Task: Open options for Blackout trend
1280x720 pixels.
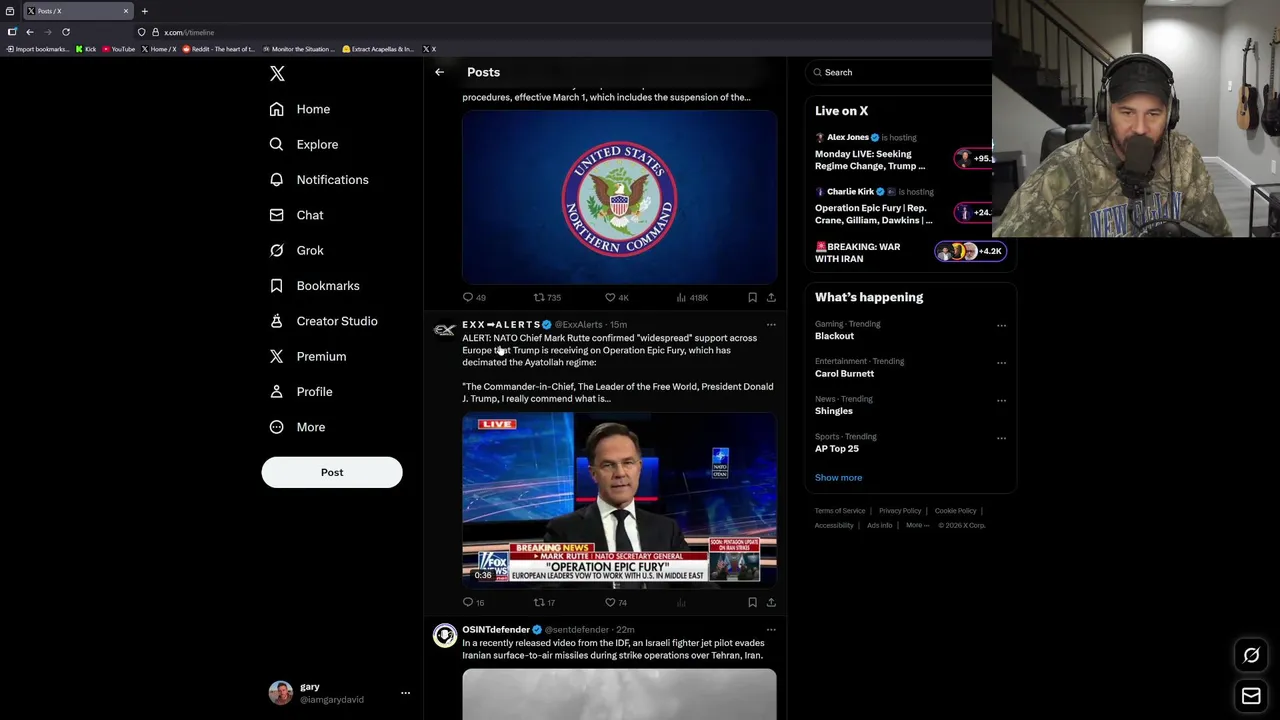Action: click(x=1001, y=325)
